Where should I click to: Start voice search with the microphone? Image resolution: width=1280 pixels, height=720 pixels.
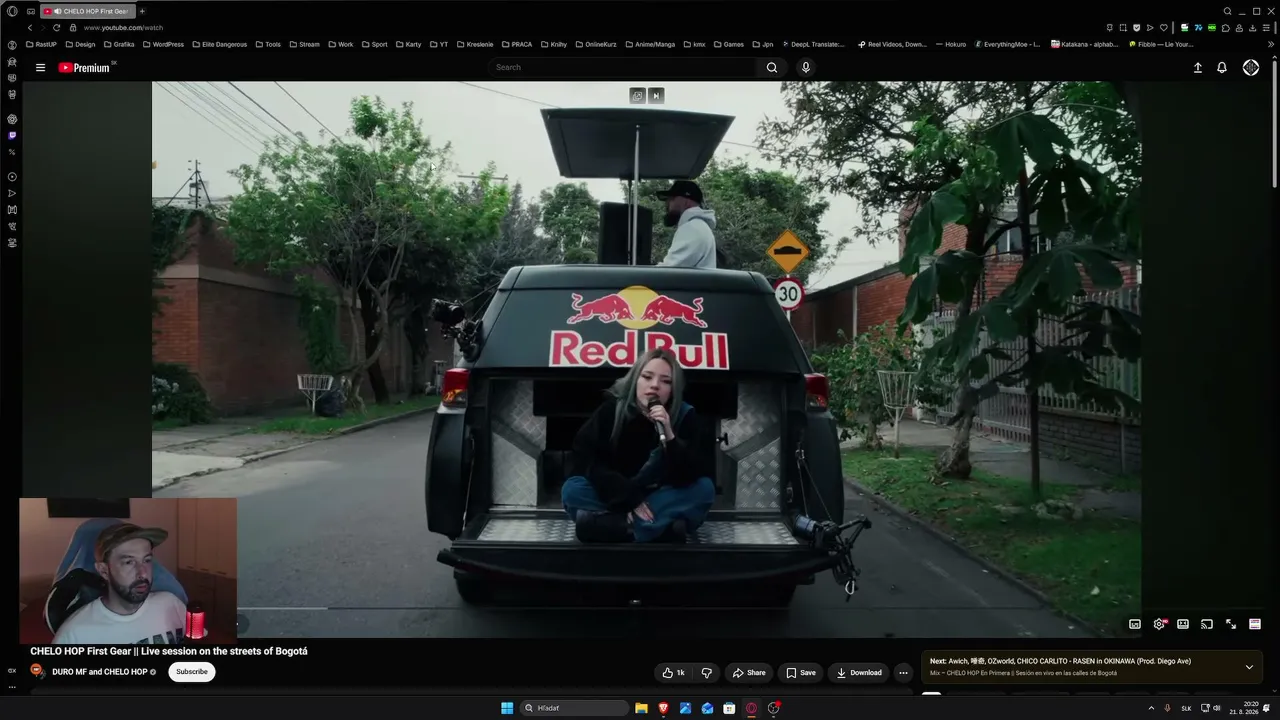point(806,67)
